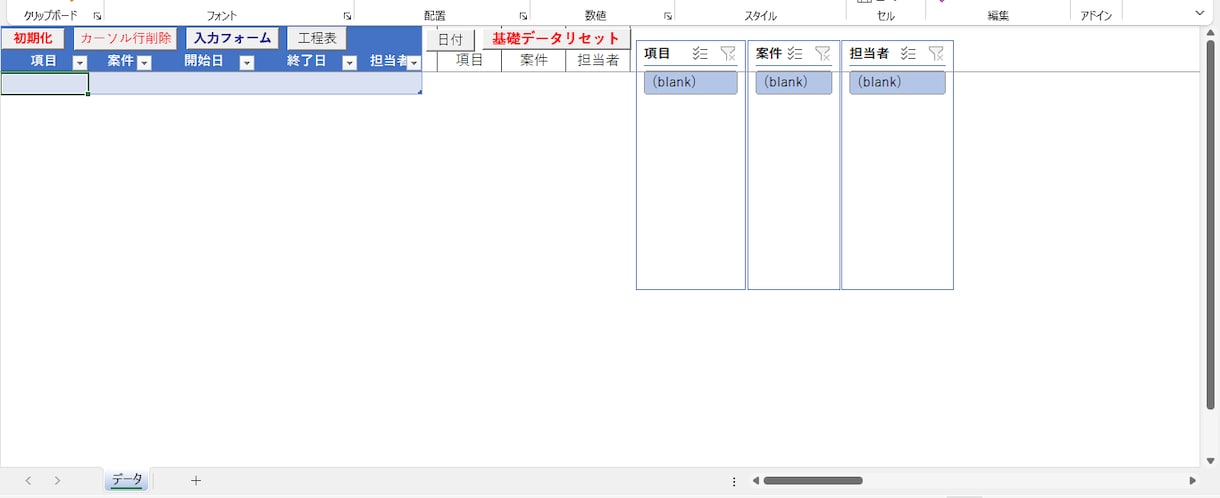Select (blank) in the 案件 slicer
Viewport: 1220px width, 498px height.
coord(794,83)
